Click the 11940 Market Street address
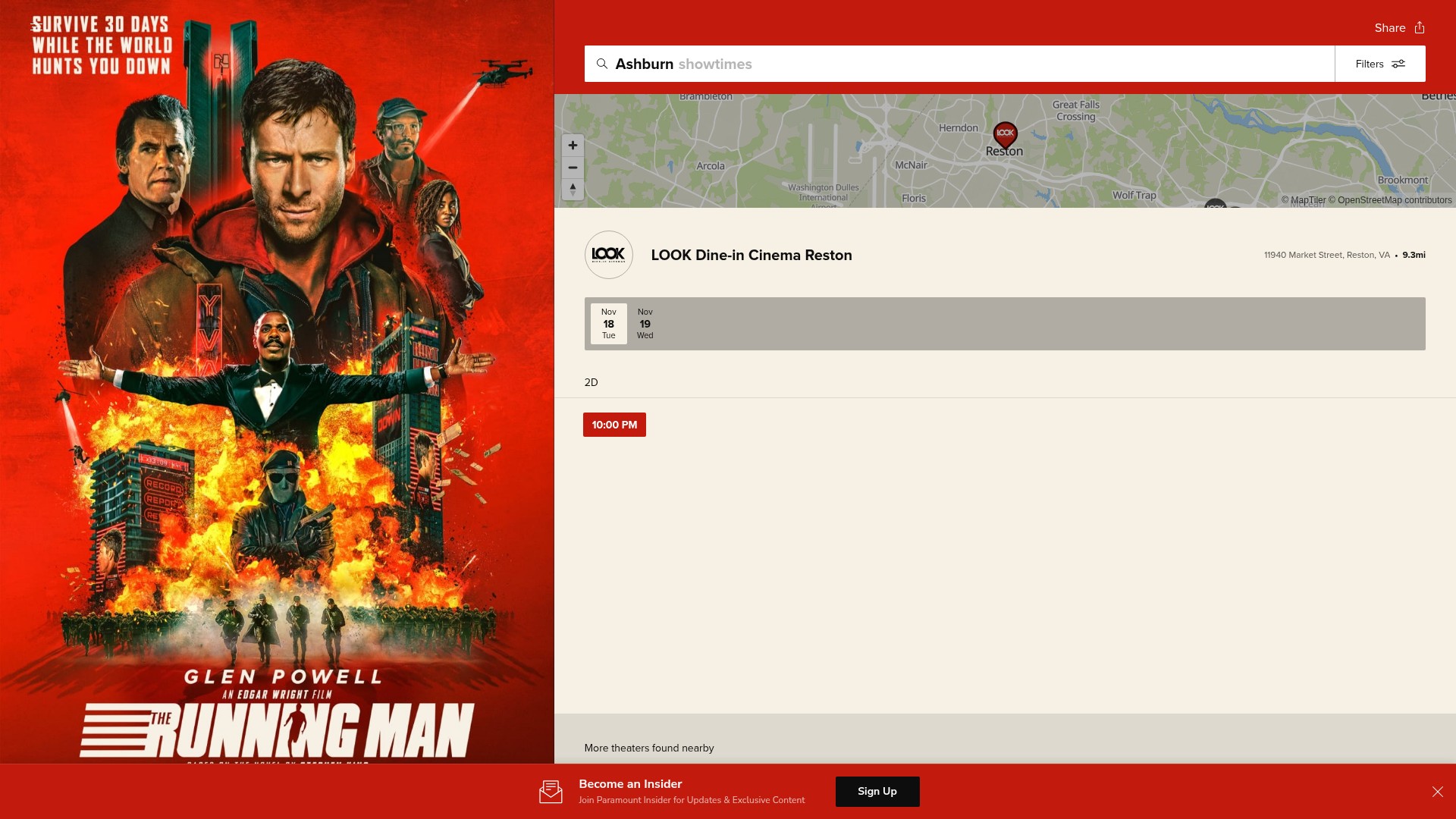Viewport: 1456px width, 819px height. tap(1327, 255)
